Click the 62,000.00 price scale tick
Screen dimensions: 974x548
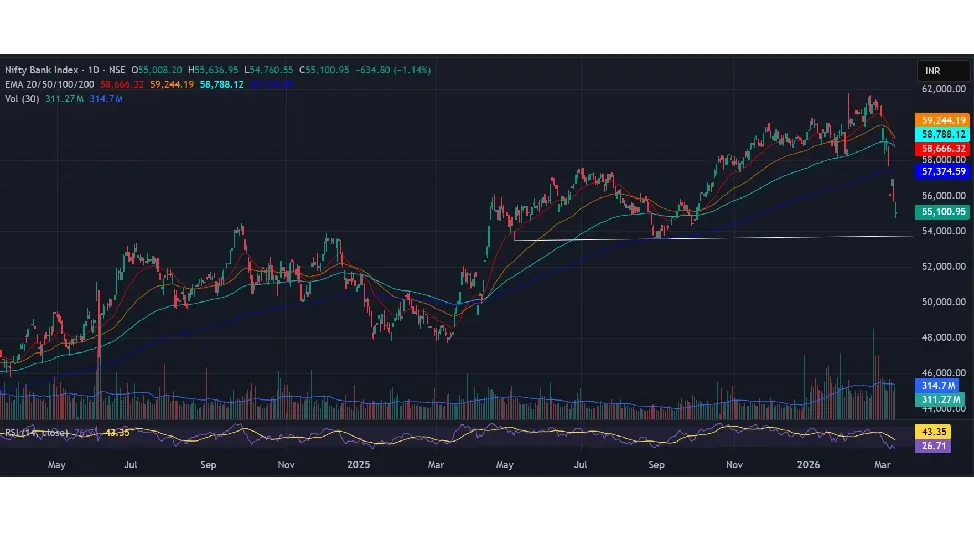tap(943, 89)
